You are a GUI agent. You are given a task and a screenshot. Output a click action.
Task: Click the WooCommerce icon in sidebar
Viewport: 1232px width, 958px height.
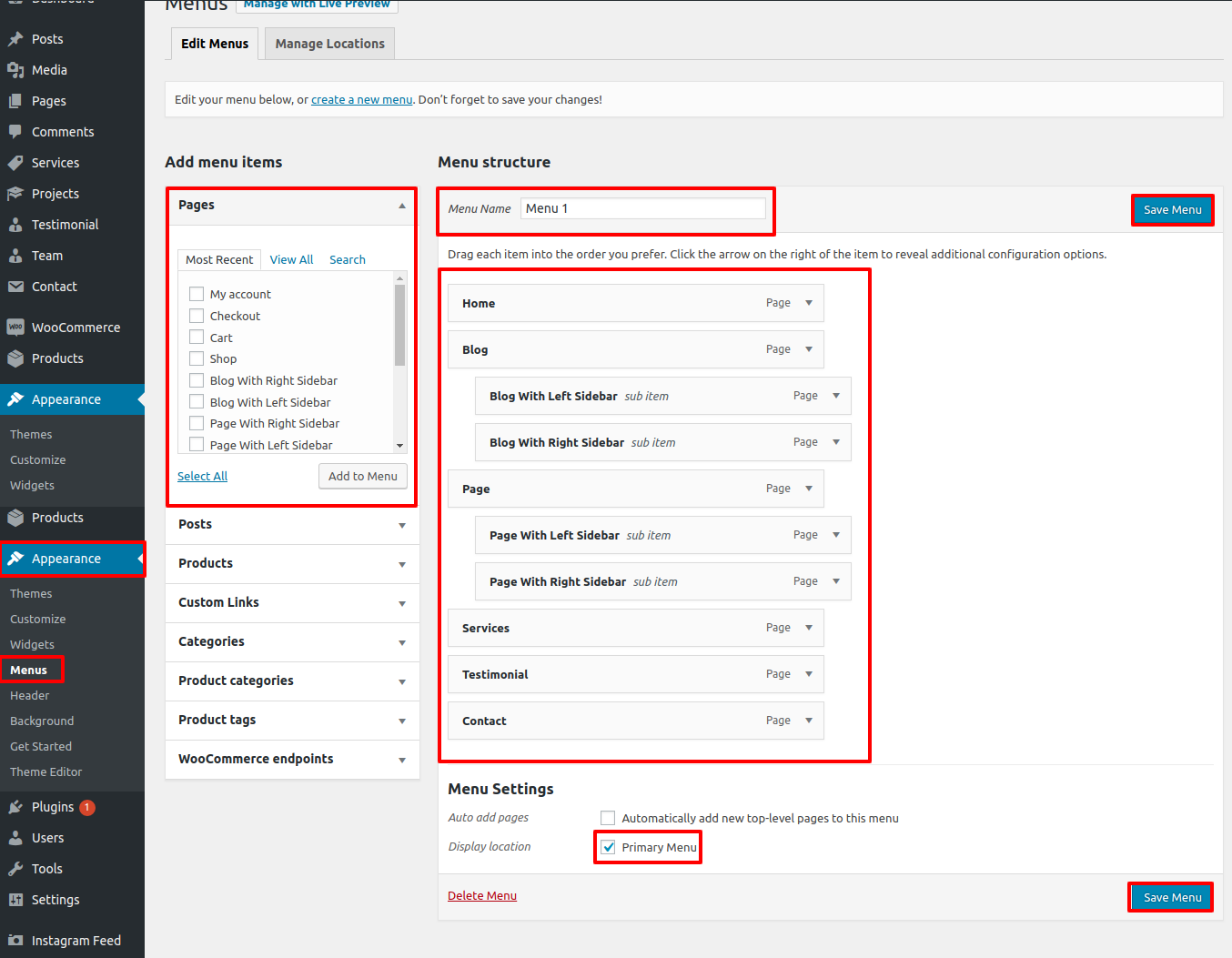pyautogui.click(x=15, y=328)
